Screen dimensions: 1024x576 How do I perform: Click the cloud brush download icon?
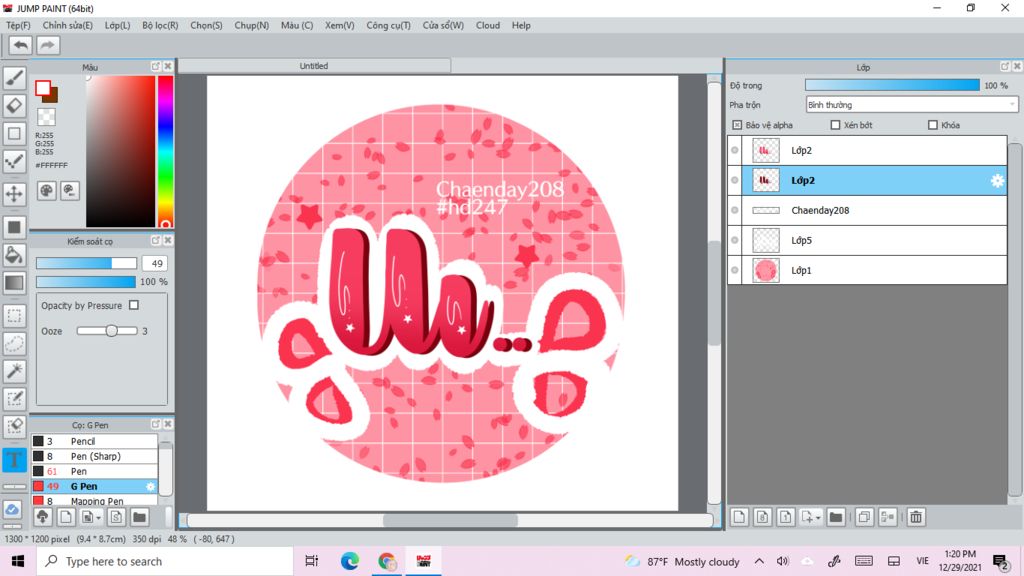(42, 517)
